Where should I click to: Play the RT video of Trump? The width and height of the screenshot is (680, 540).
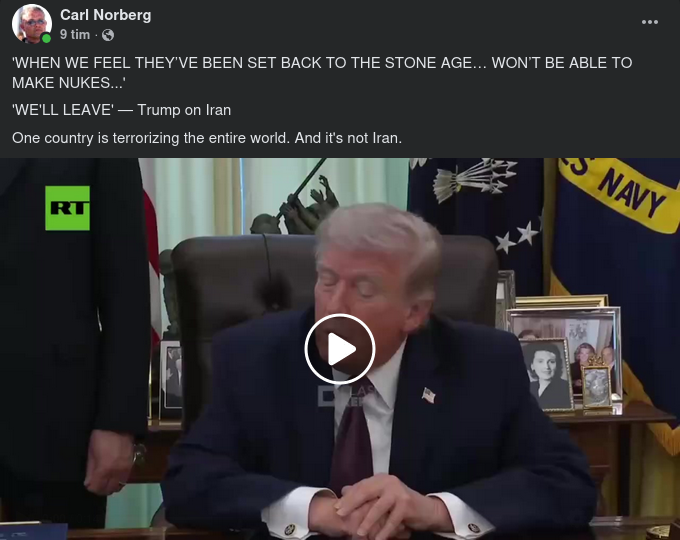coord(340,349)
